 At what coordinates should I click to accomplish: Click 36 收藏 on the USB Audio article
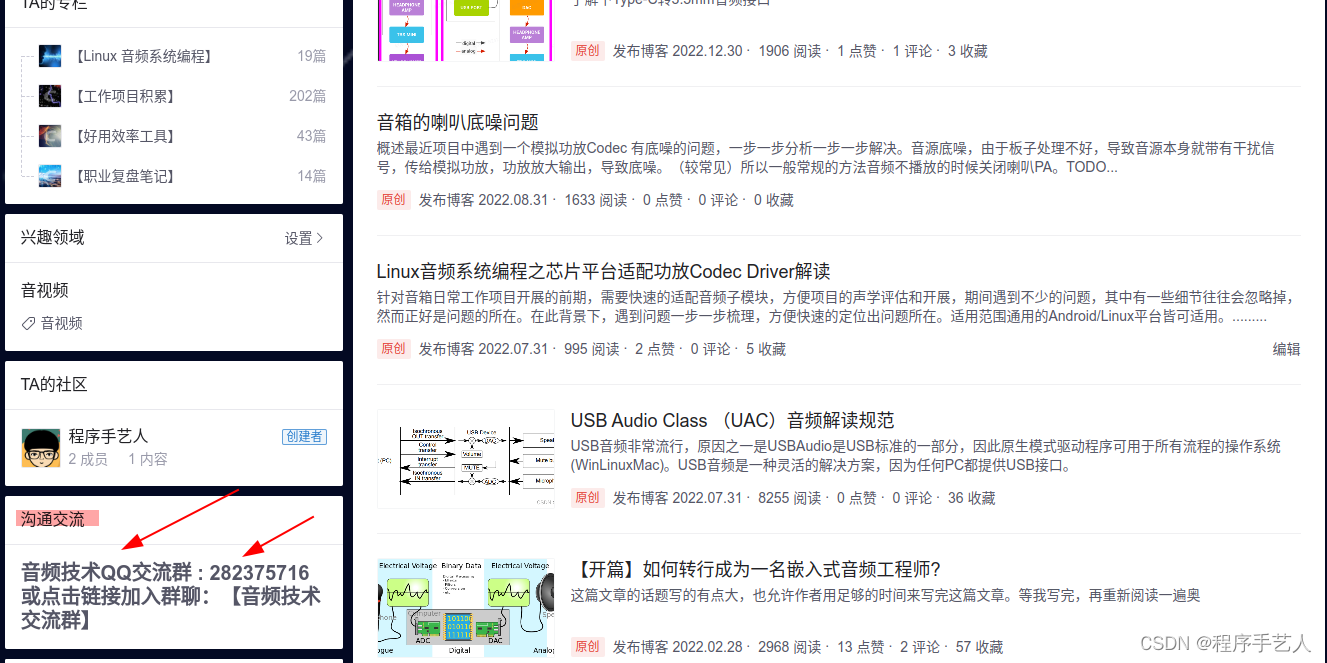[971, 498]
